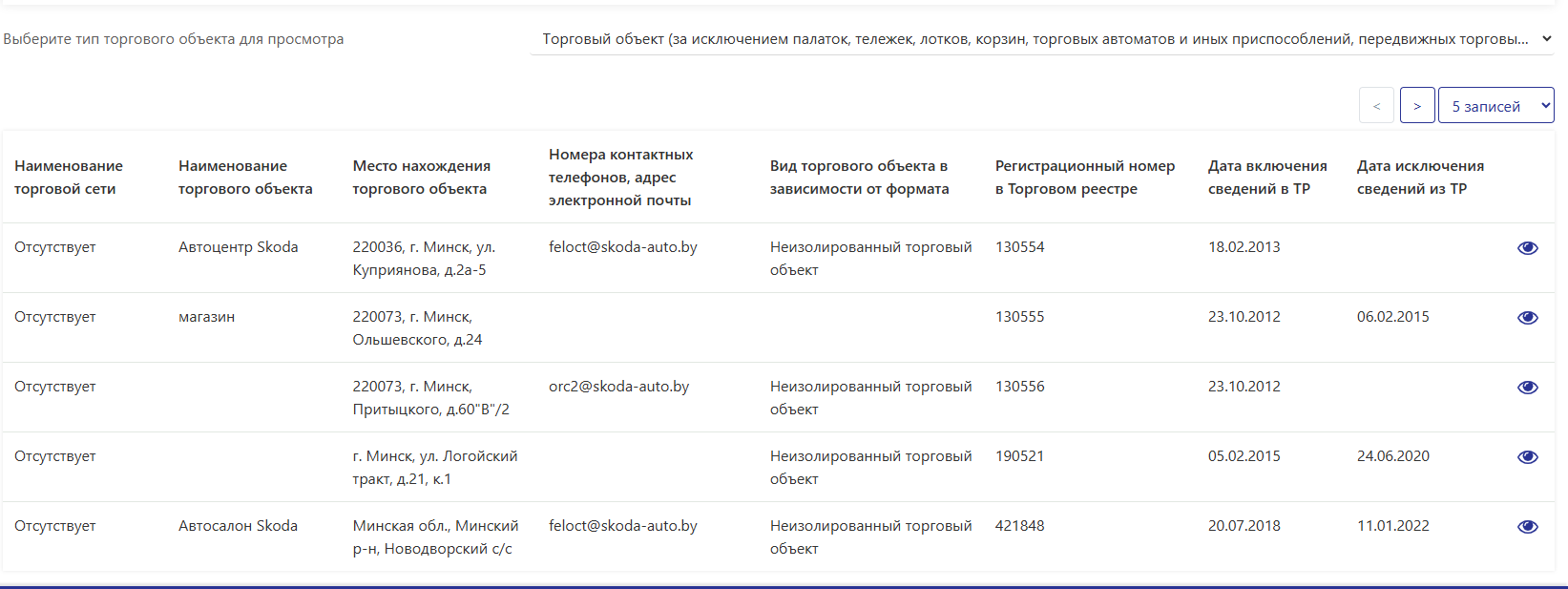This screenshot has height=589, width=1568.
Task: Expand the trade object type dropdown
Action: click(1042, 39)
